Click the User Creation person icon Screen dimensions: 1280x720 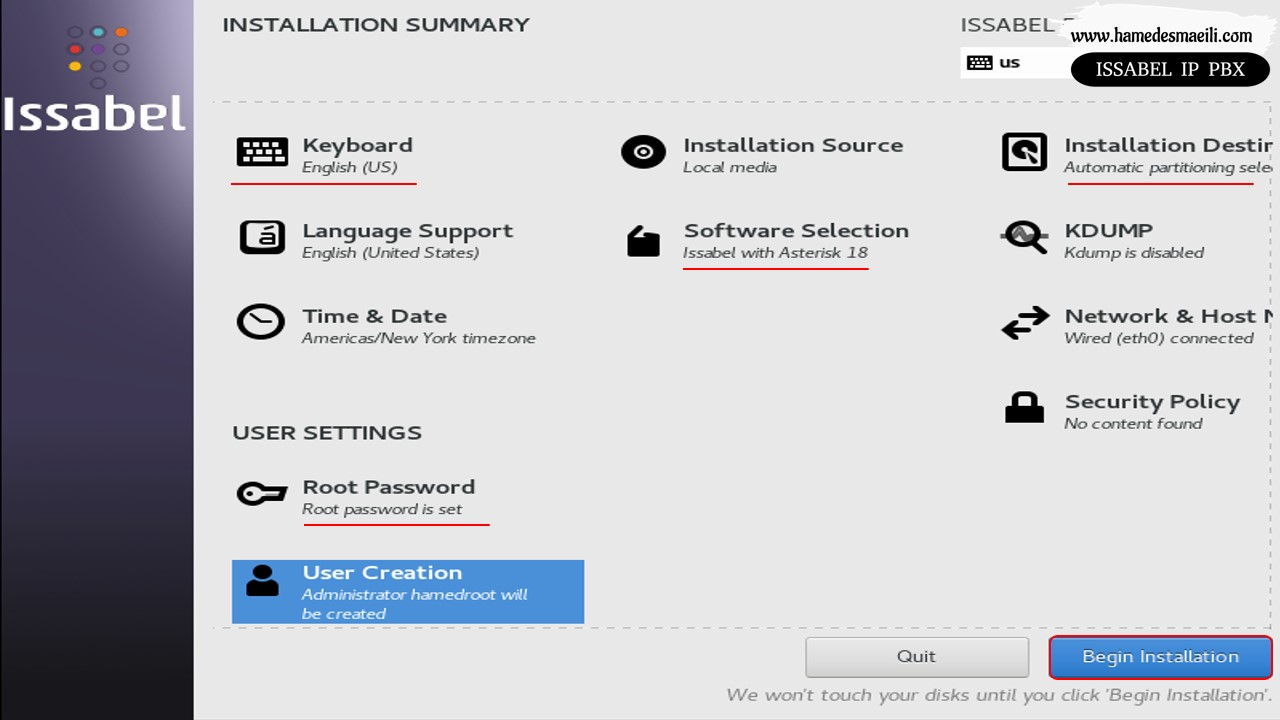click(262, 581)
